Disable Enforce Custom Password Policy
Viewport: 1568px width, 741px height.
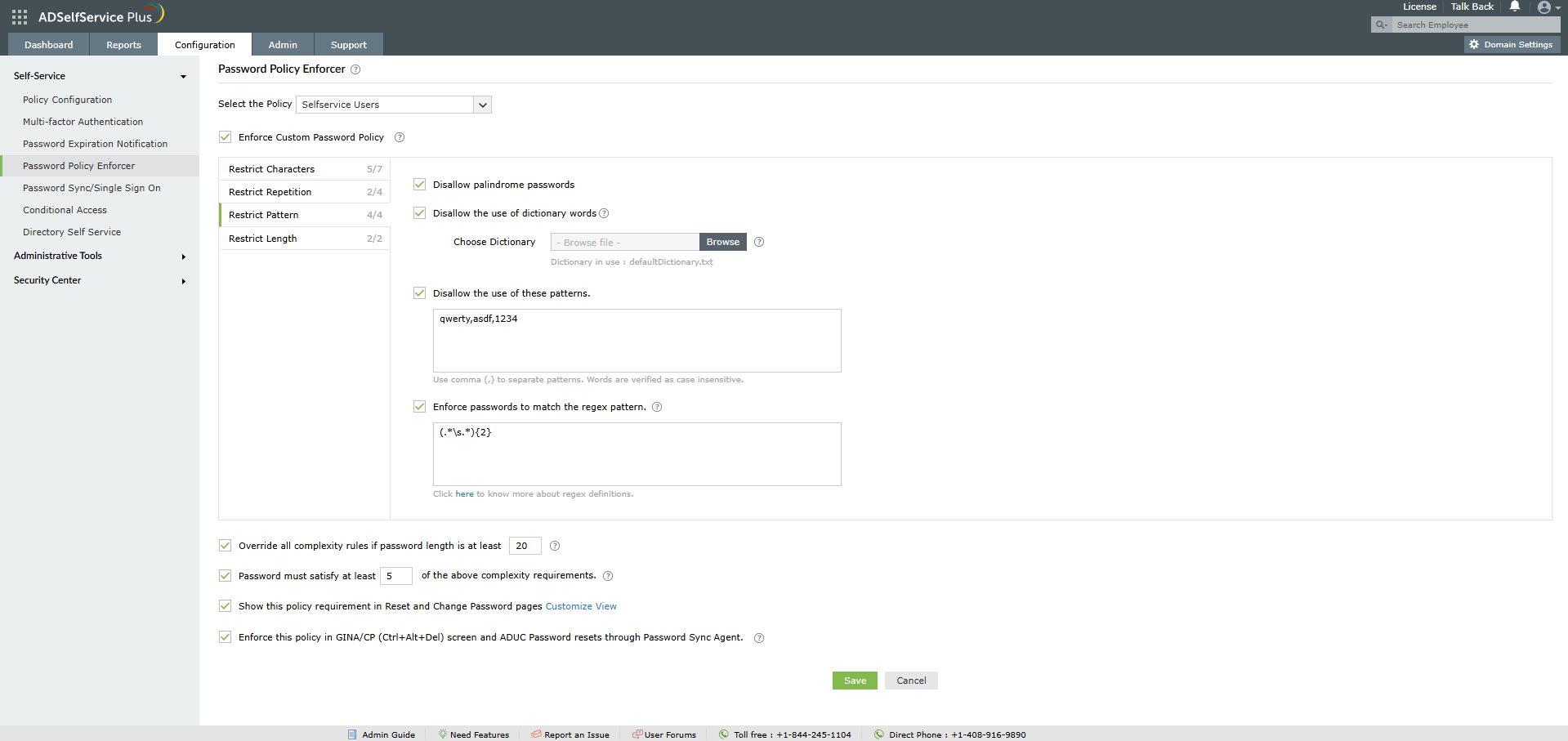tap(225, 136)
